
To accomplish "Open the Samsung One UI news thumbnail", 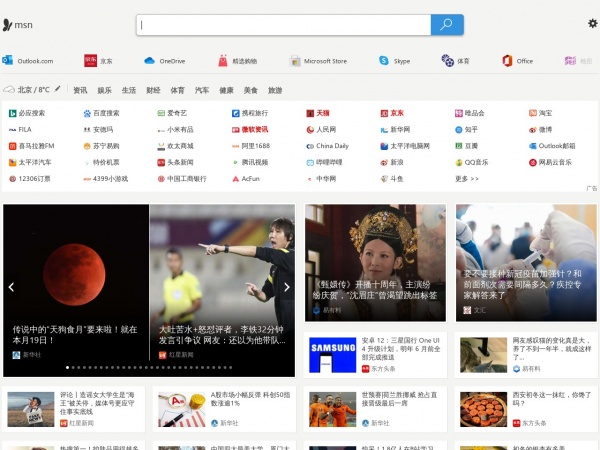I will pyautogui.click(x=333, y=353).
